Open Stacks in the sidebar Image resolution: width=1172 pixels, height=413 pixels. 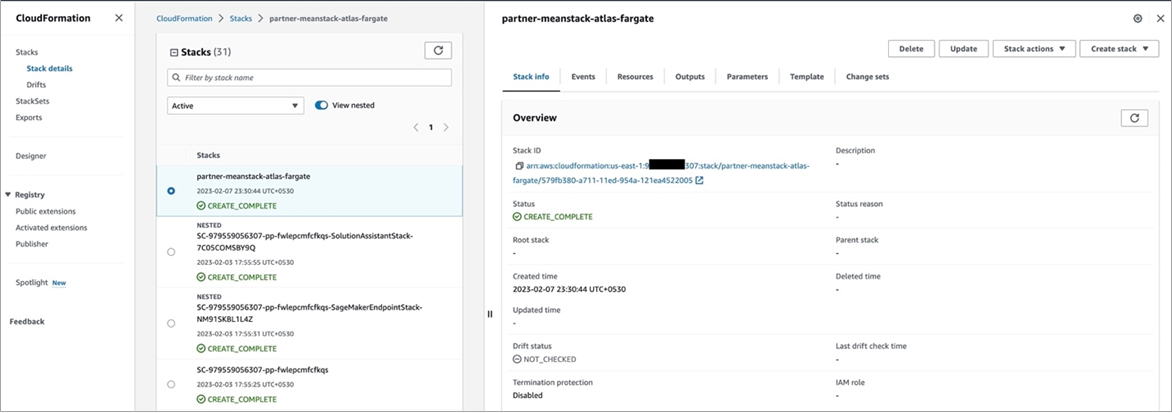27,52
